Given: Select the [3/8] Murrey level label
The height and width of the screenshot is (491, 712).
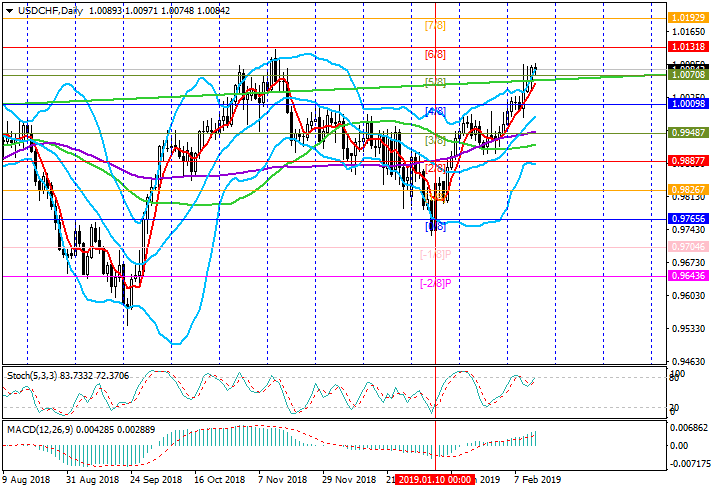Looking at the screenshot, I should (x=435, y=140).
